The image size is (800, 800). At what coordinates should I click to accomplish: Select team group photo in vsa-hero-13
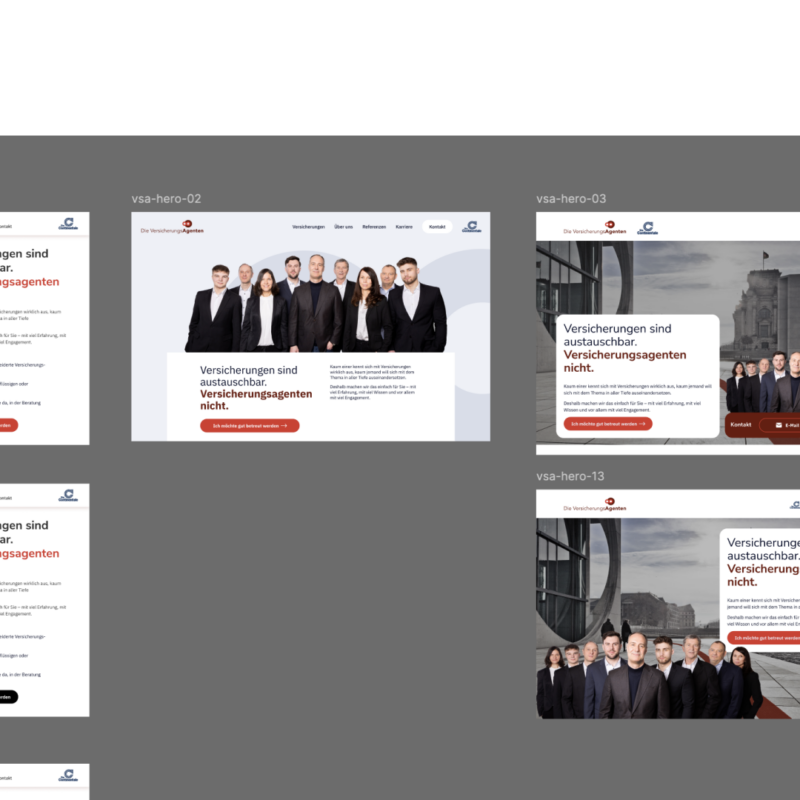649,674
